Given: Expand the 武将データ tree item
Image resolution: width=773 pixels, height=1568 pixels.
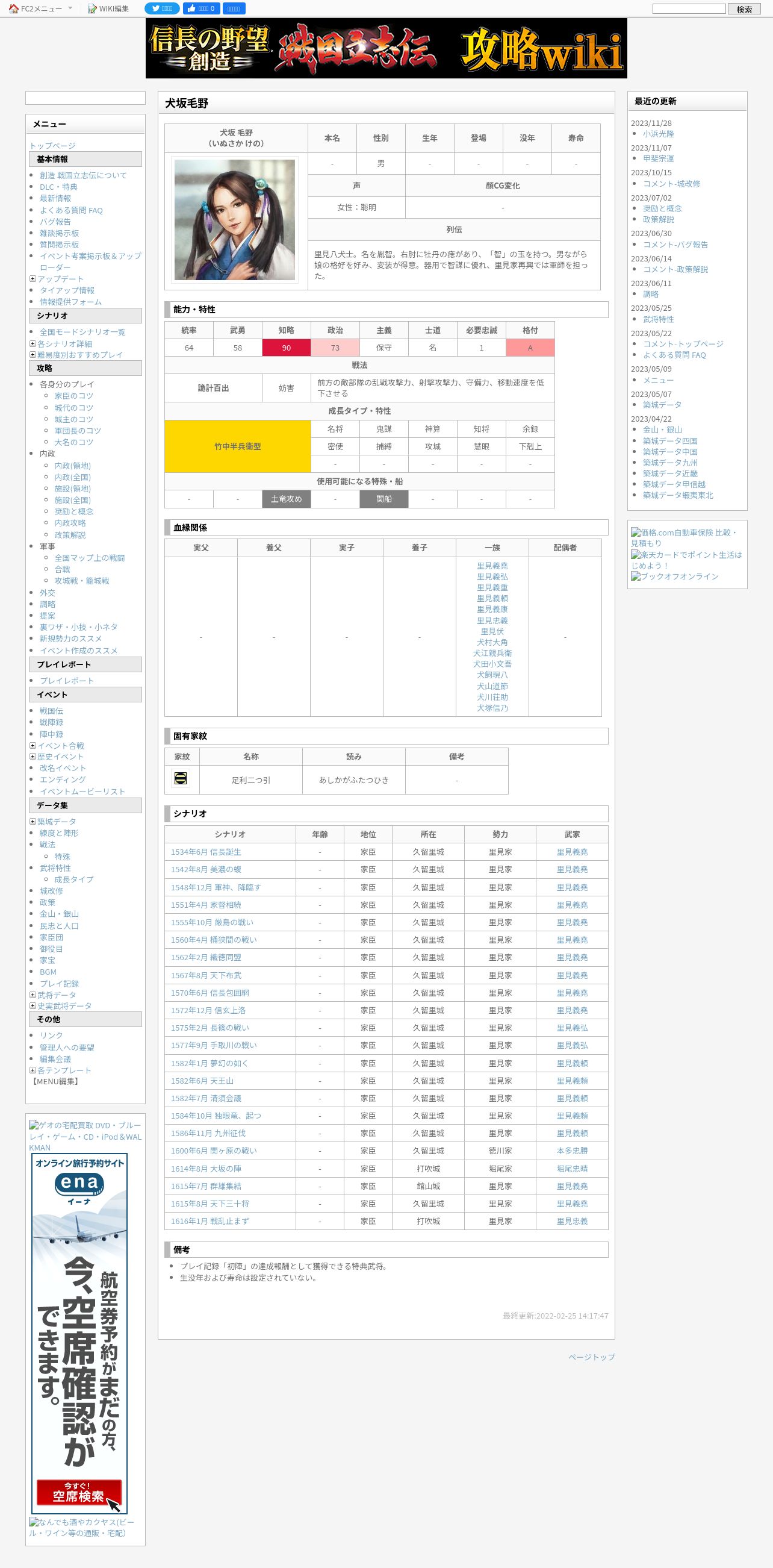Looking at the screenshot, I should (x=33, y=995).
